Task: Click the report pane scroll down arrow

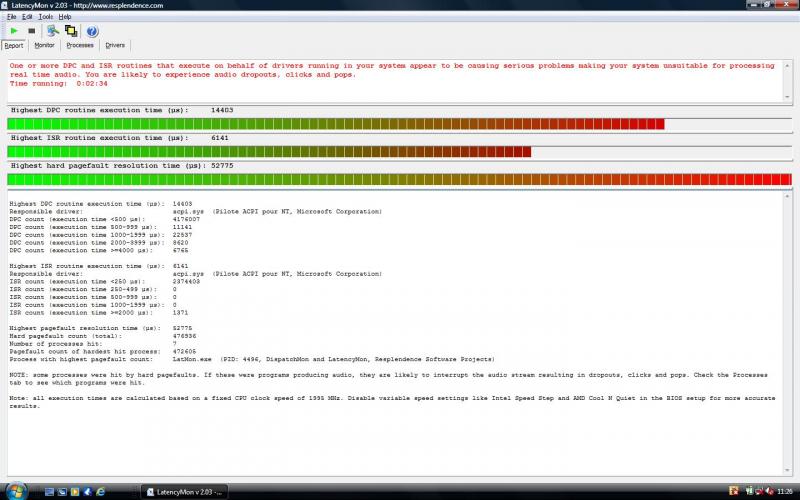Action: (787, 470)
